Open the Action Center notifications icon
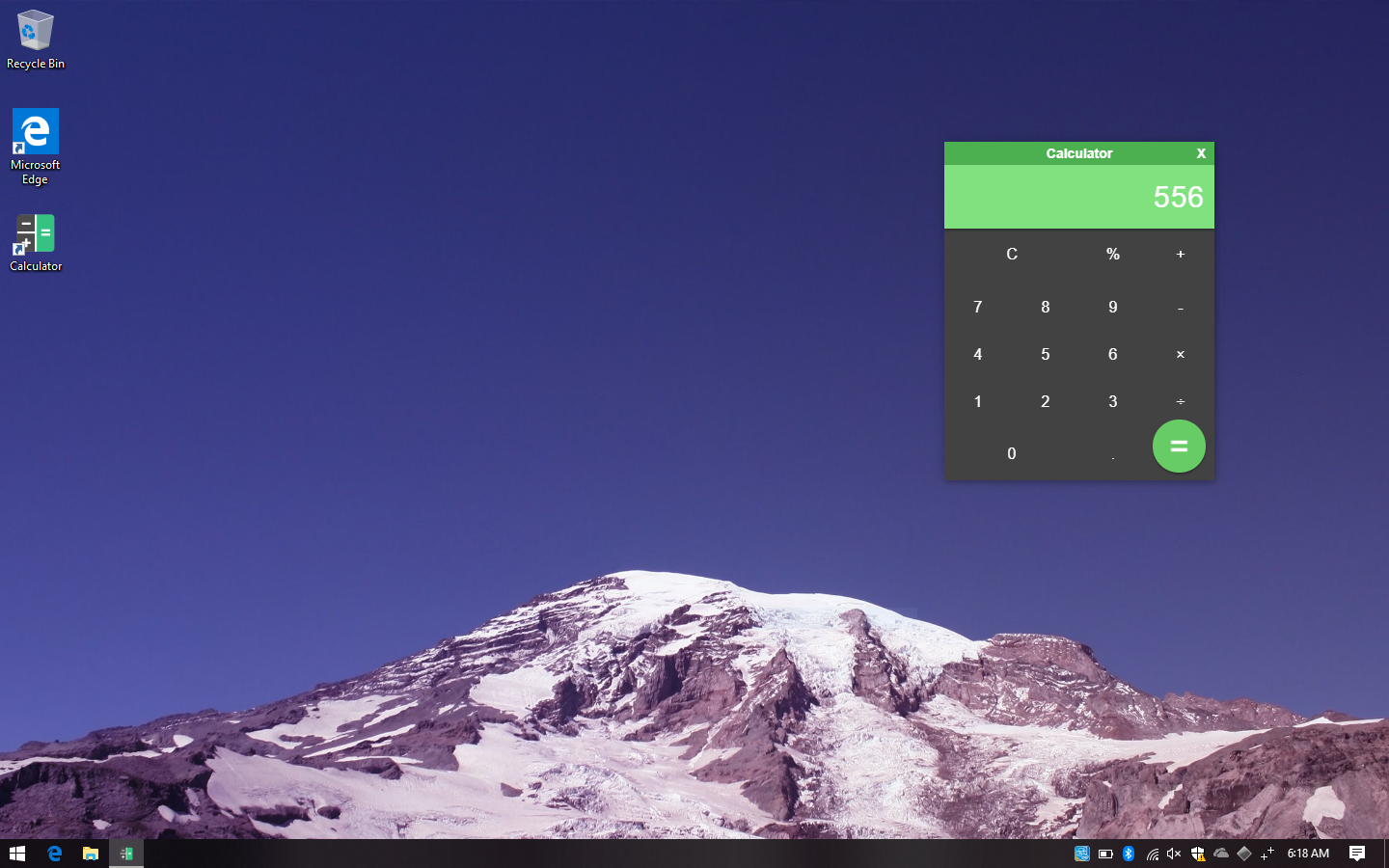Screen dimensions: 1389x868 point(1357,854)
